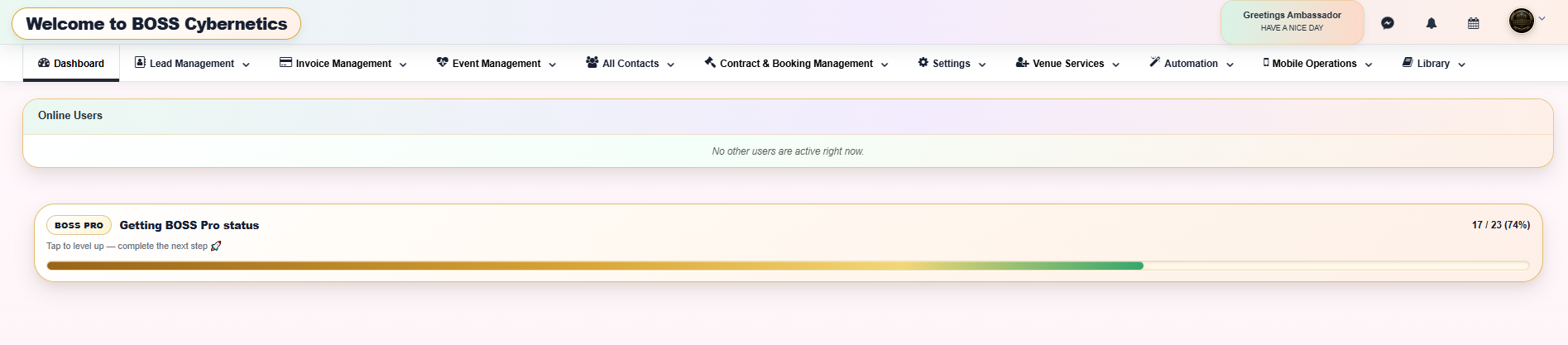The image size is (1568, 345).
Task: Click the Online Users panel header
Action: [x=788, y=116]
